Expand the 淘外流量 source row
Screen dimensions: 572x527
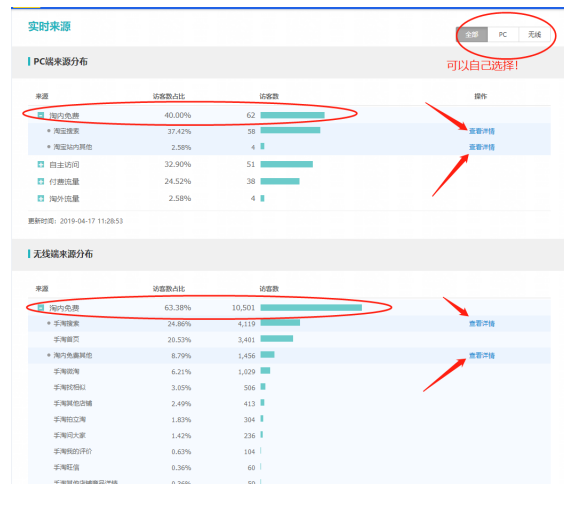click(x=41, y=198)
